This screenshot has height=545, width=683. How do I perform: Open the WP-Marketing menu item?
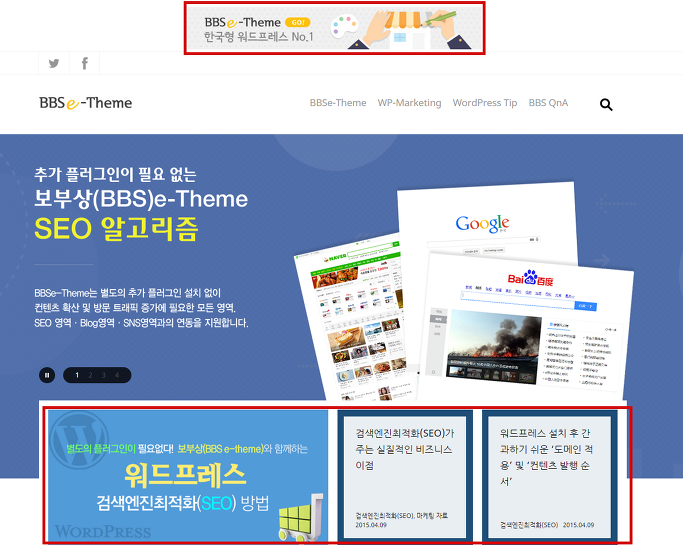409,103
